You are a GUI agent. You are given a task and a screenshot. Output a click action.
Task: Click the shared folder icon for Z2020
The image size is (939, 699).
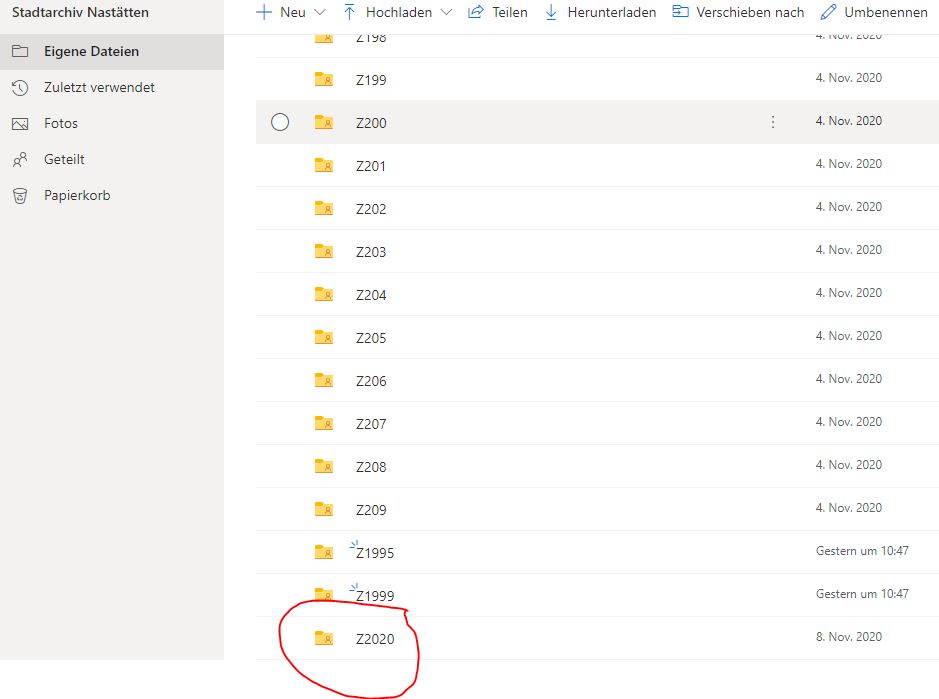click(x=323, y=638)
